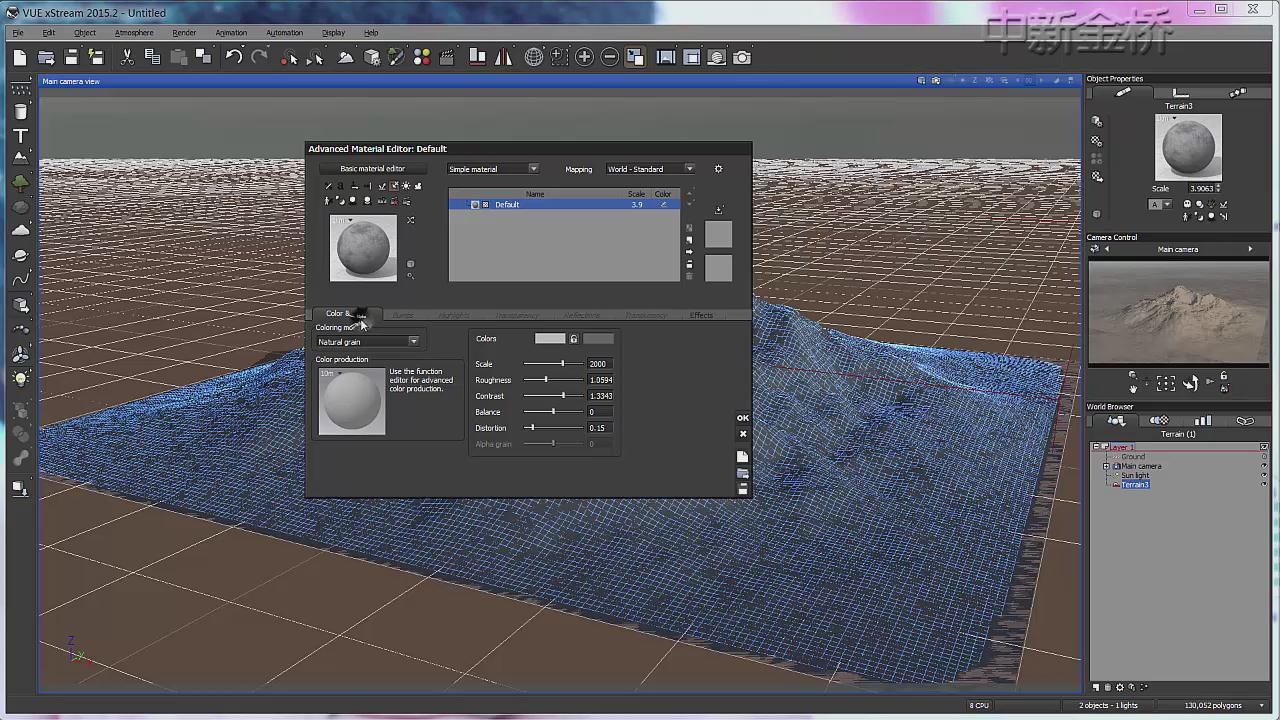Open the Atmosphere menu

(x=134, y=33)
